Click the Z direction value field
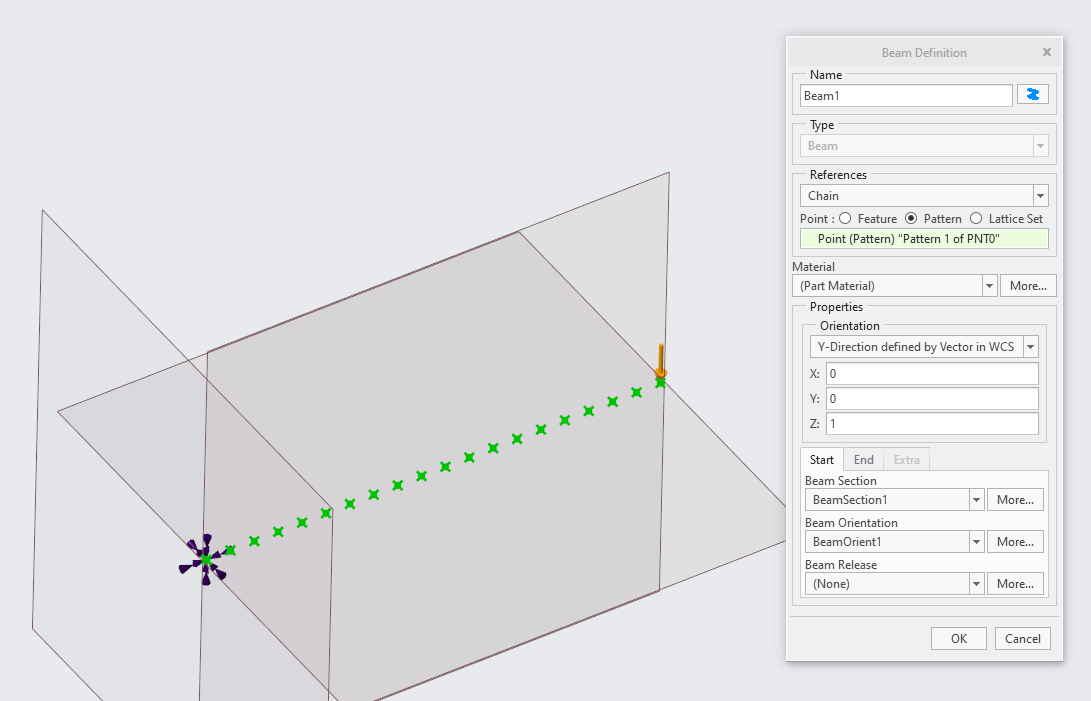1091x701 pixels. pos(932,423)
